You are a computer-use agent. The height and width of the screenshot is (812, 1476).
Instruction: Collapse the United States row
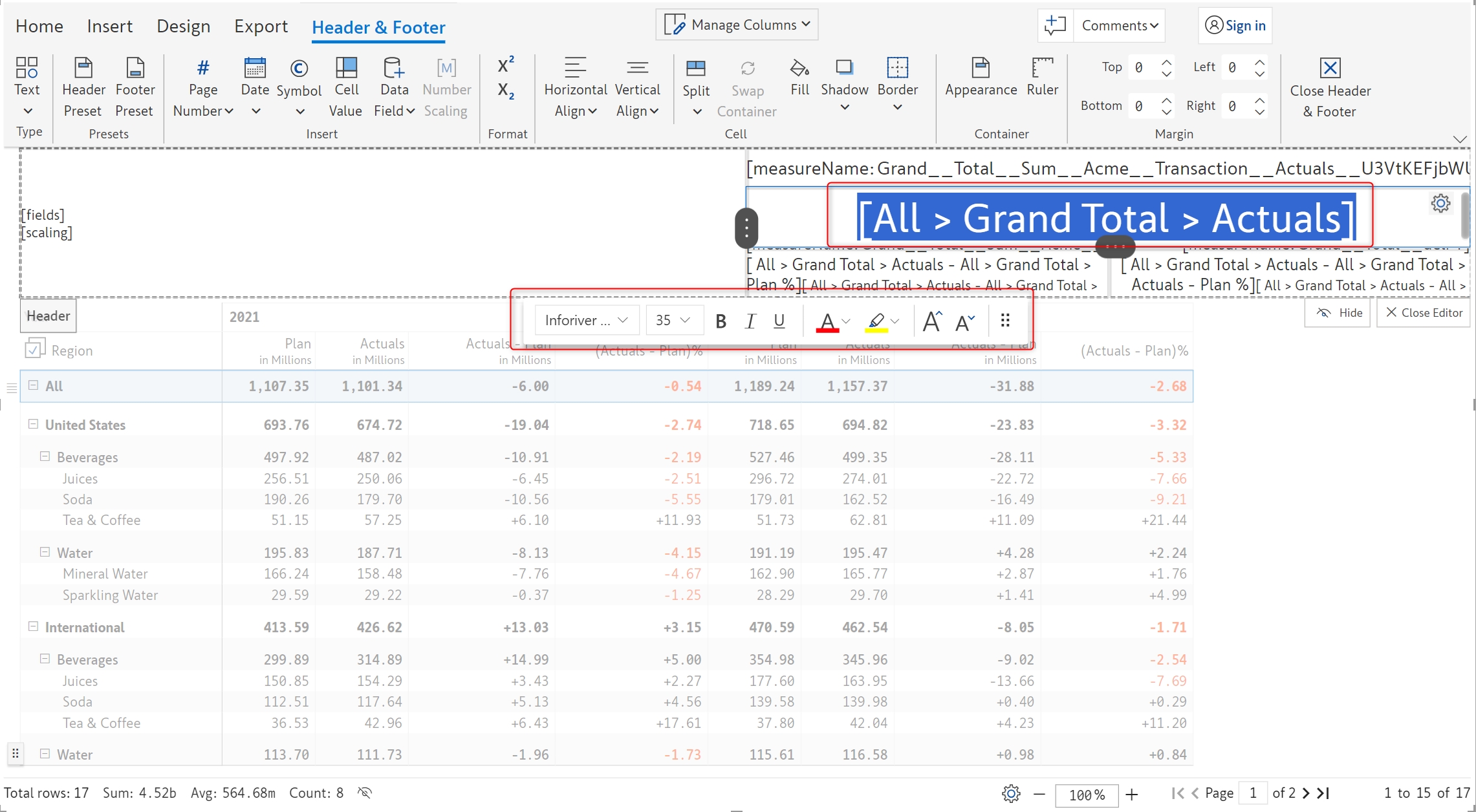tap(33, 424)
